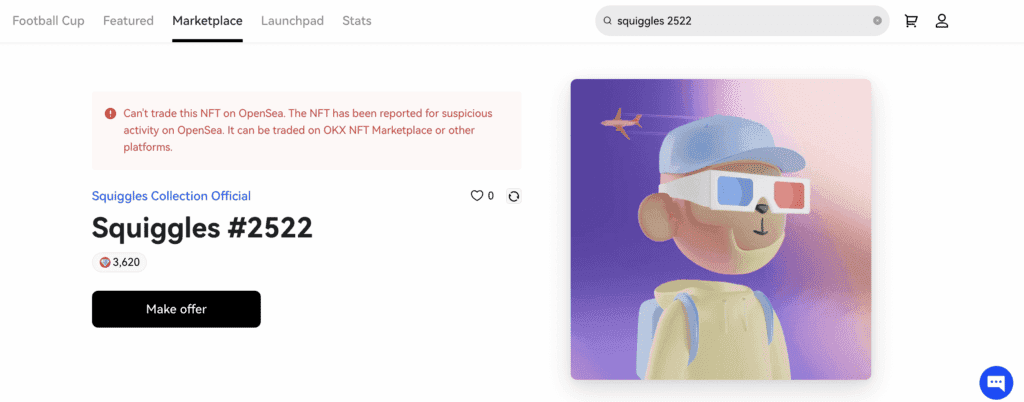Open the Squiggles Collection Official link

tap(171, 196)
